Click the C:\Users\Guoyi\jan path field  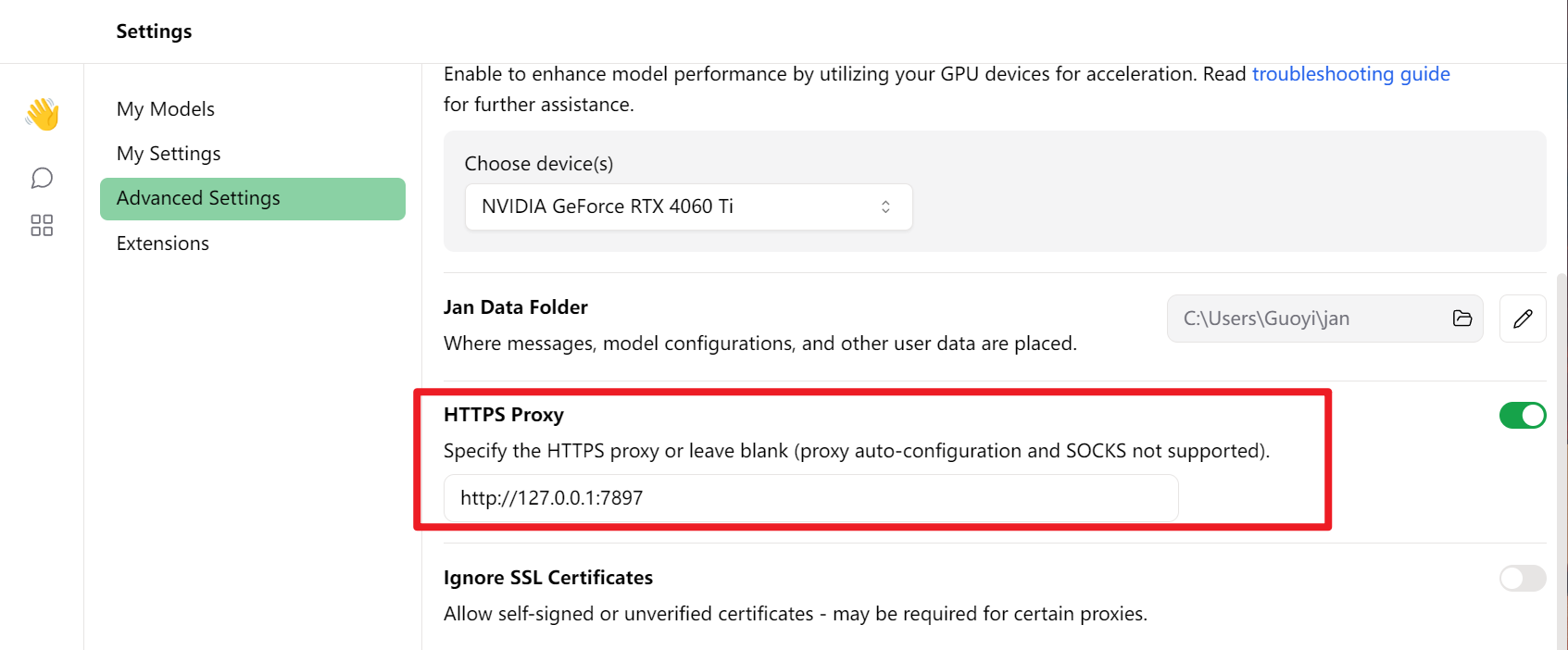click(1324, 319)
